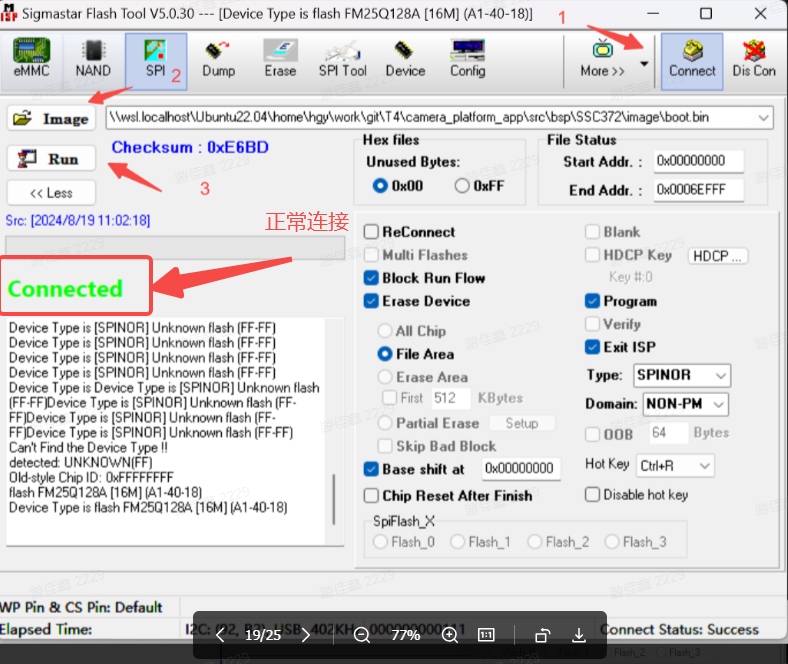
Task: Select the All Chip erase option
Action: click(385, 331)
